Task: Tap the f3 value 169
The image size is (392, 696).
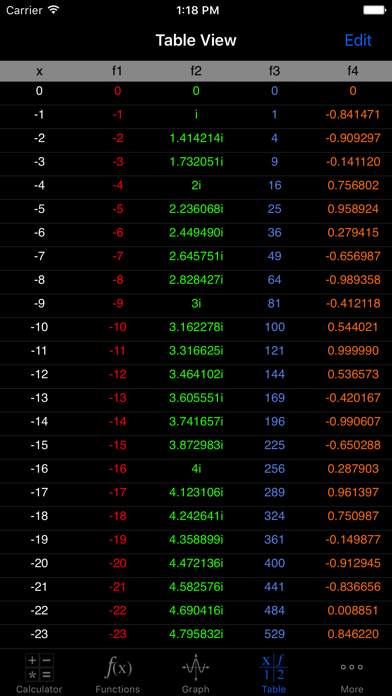Action: coord(274,398)
